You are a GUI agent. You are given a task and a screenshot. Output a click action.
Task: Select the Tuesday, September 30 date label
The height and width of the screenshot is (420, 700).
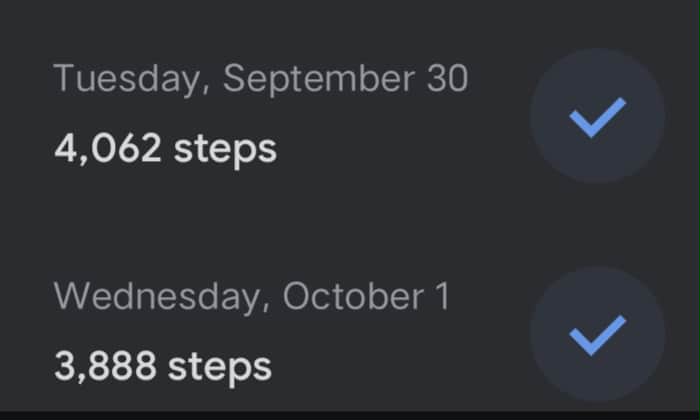click(x=260, y=80)
